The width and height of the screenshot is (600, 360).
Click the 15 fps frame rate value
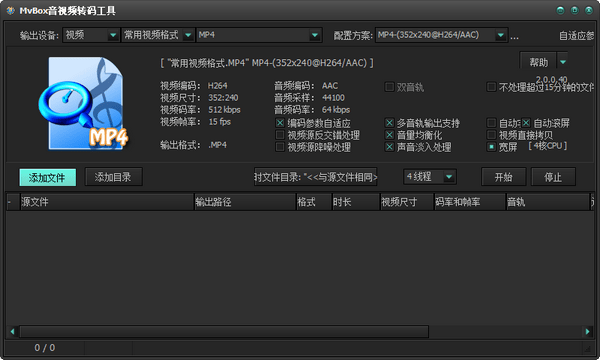point(220,122)
